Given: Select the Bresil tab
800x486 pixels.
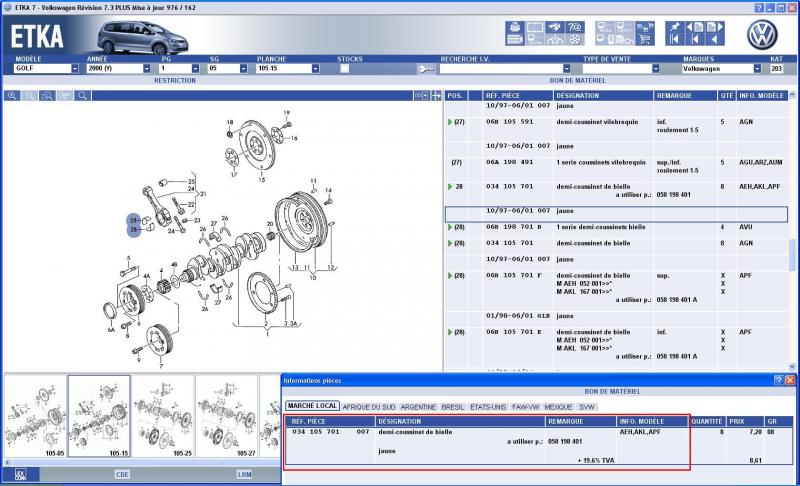Looking at the screenshot, I should (x=453, y=407).
